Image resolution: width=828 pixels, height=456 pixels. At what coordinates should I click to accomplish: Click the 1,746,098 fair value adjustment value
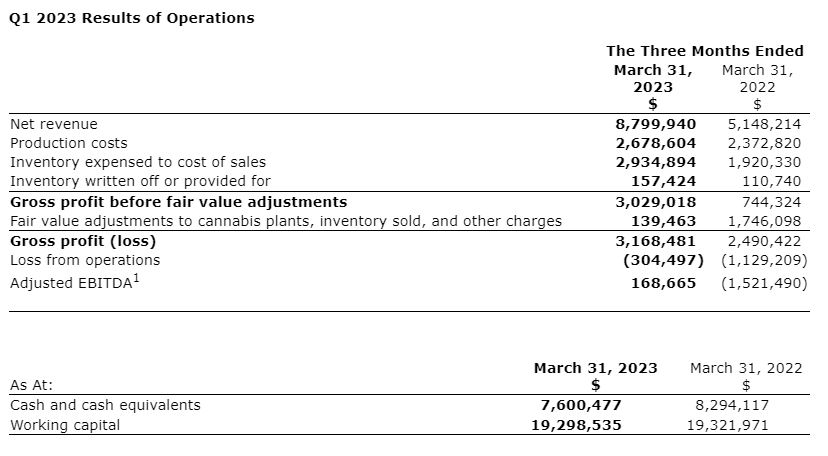coord(764,221)
